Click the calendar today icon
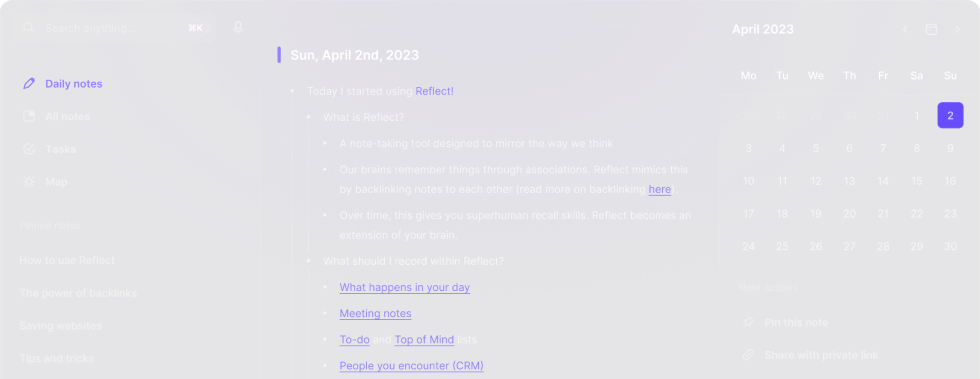980x379 pixels. [931, 29]
